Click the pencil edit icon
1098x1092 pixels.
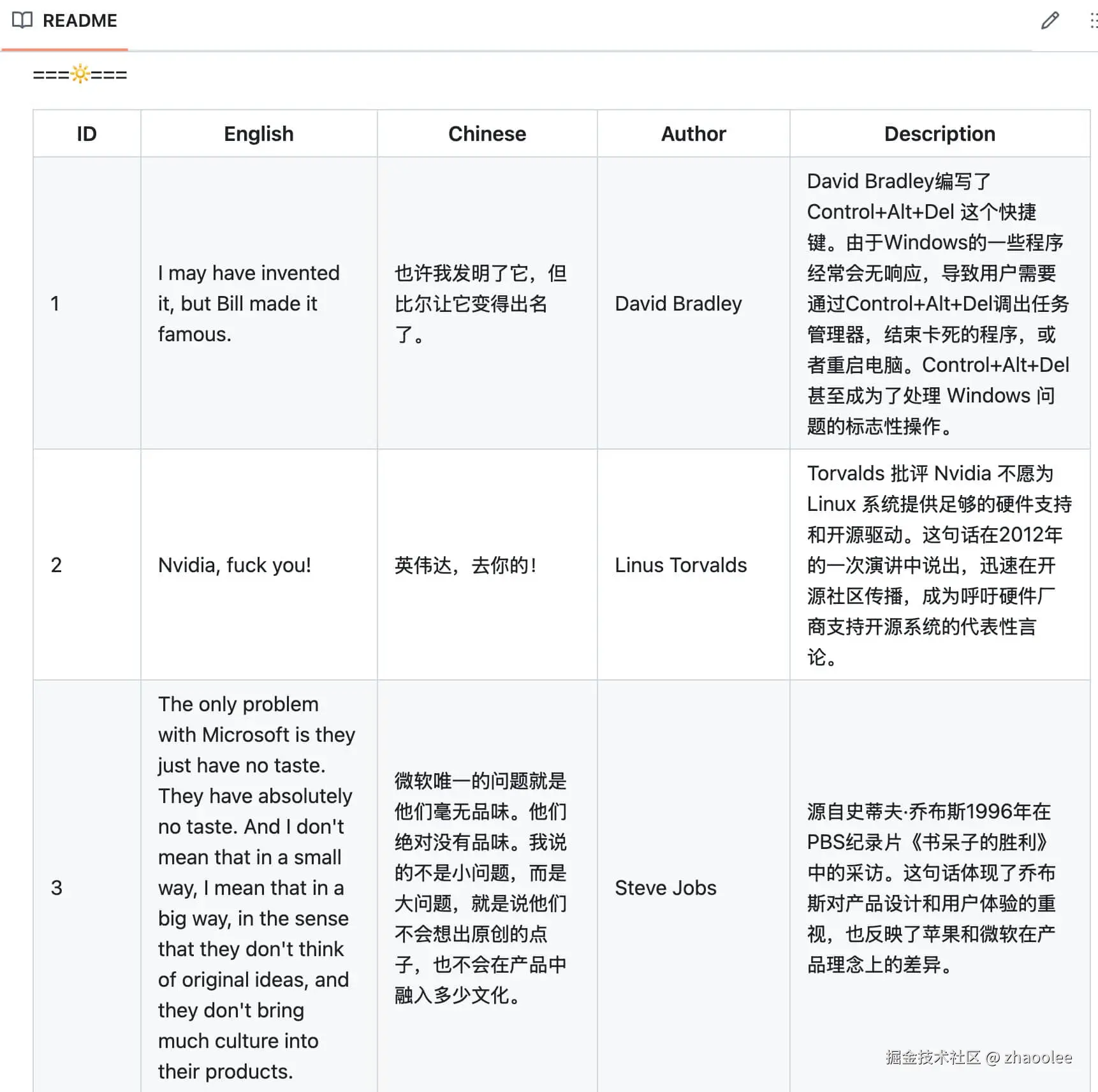pyautogui.click(x=1050, y=20)
